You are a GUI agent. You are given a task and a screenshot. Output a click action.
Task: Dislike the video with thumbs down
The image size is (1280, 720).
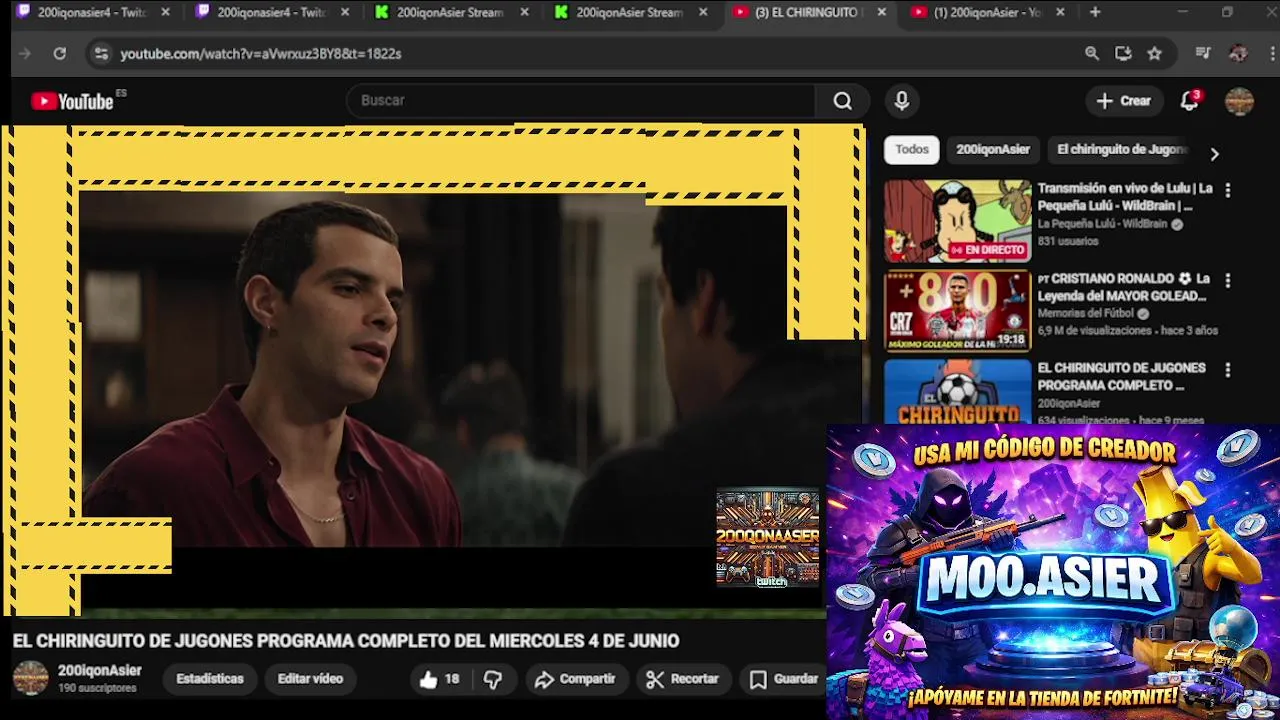(x=493, y=680)
